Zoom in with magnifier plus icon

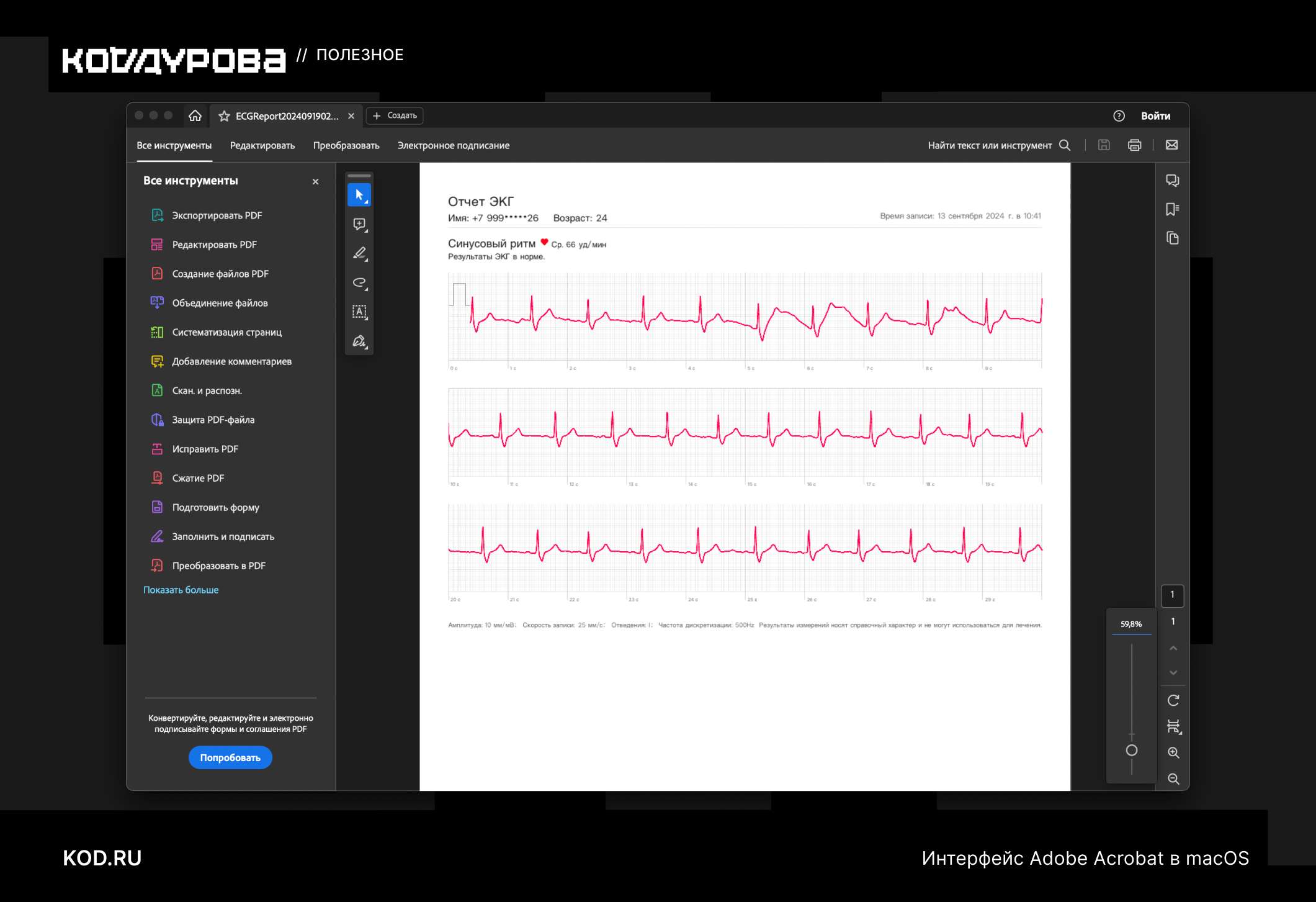(1173, 753)
